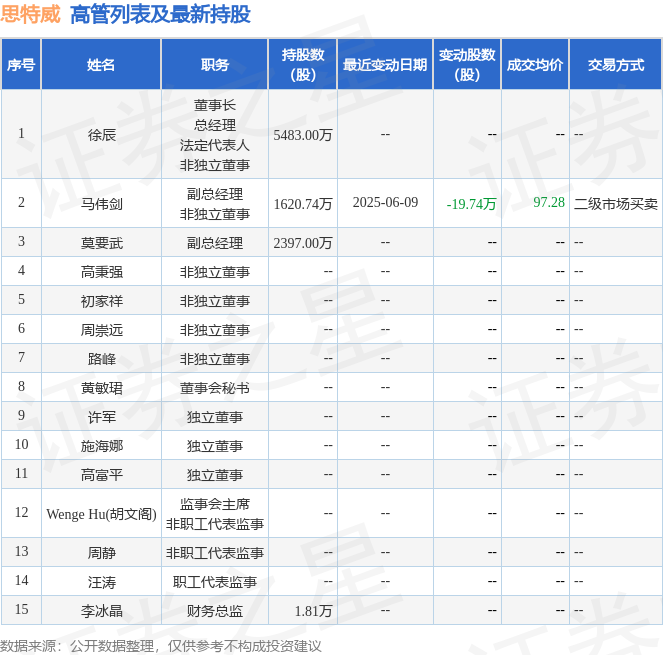Click the 数据来源 disclaimer footnote
Screen dimensions: 663x655
[161, 646]
